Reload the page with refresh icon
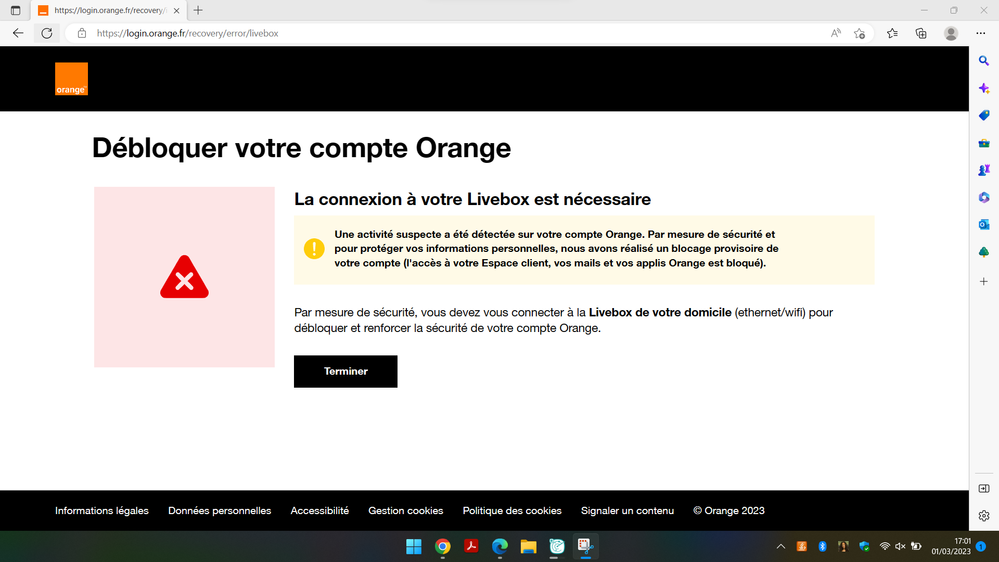This screenshot has height=562, width=999. coord(47,33)
